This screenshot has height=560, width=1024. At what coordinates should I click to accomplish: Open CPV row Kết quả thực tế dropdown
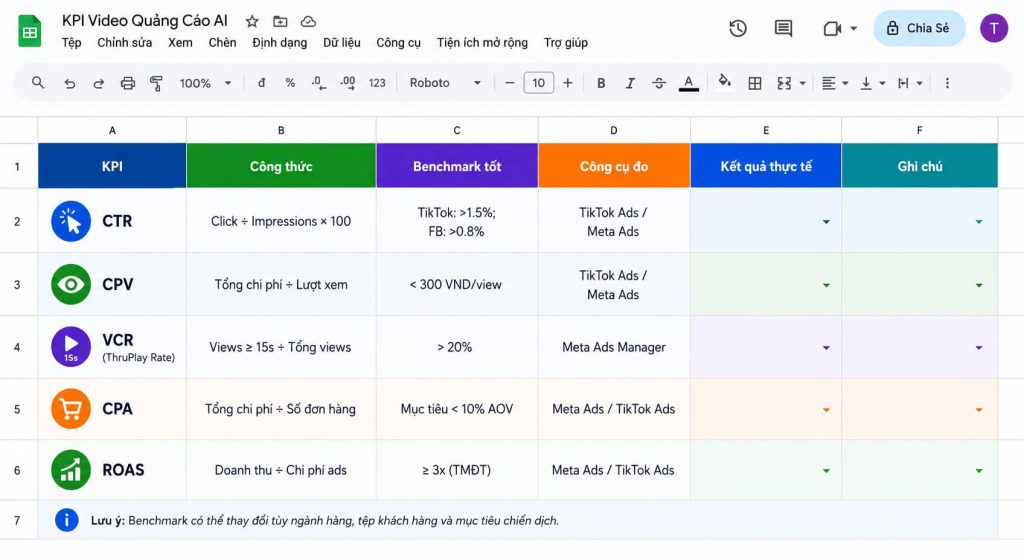[826, 285]
